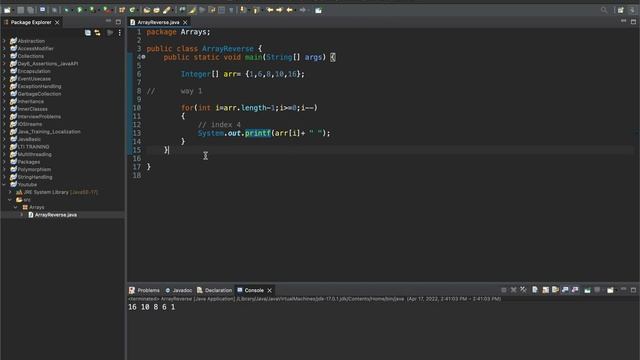Click the Debug bug icon in toolbar
The height and width of the screenshot is (360, 640).
(x=67, y=10)
